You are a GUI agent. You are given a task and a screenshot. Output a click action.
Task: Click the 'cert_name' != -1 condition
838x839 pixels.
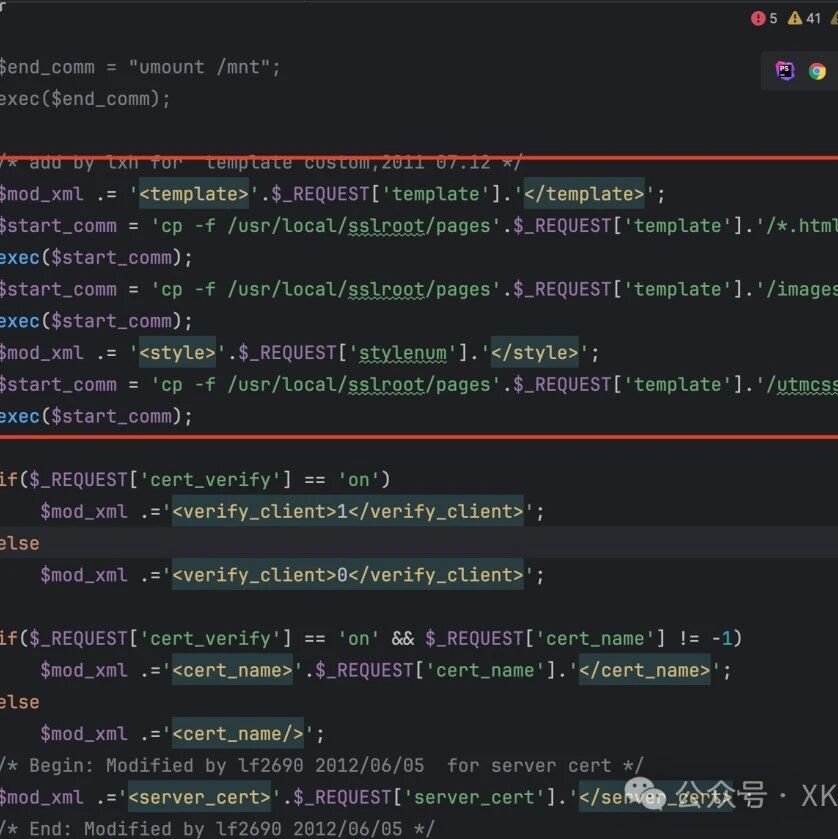click(x=582, y=638)
